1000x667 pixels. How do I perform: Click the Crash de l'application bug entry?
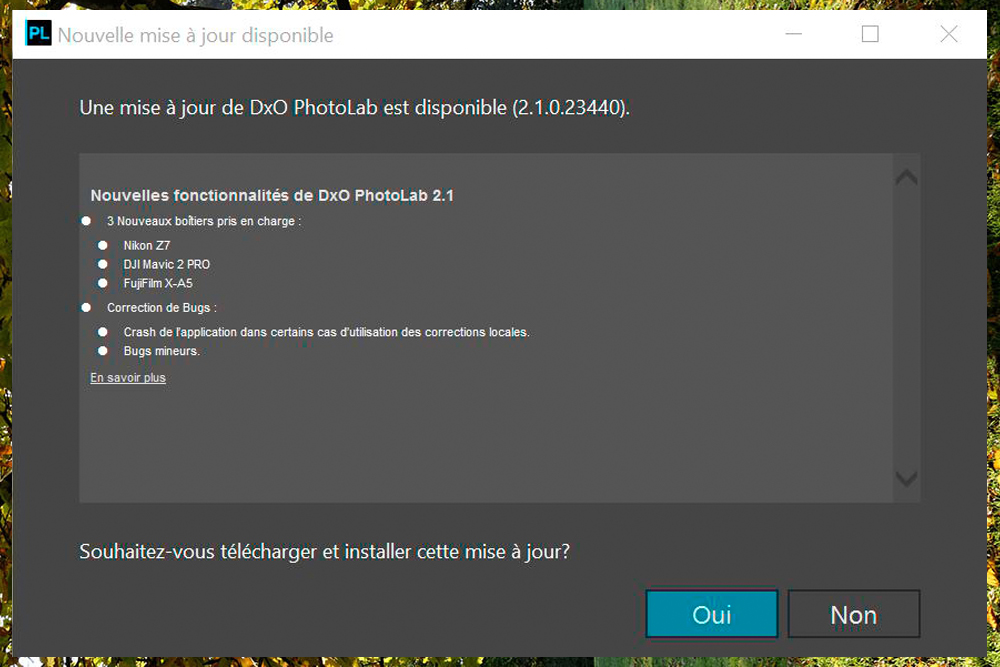[326, 332]
